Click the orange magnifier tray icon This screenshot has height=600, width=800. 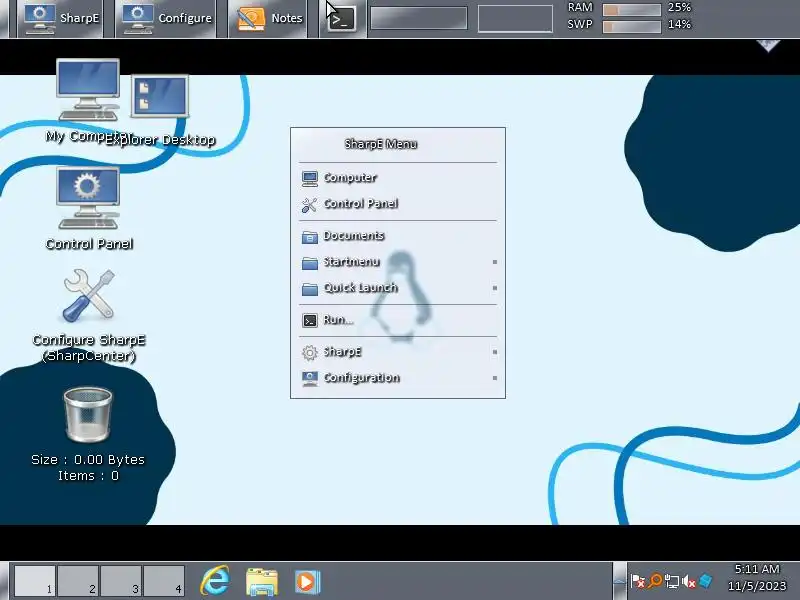tap(655, 581)
